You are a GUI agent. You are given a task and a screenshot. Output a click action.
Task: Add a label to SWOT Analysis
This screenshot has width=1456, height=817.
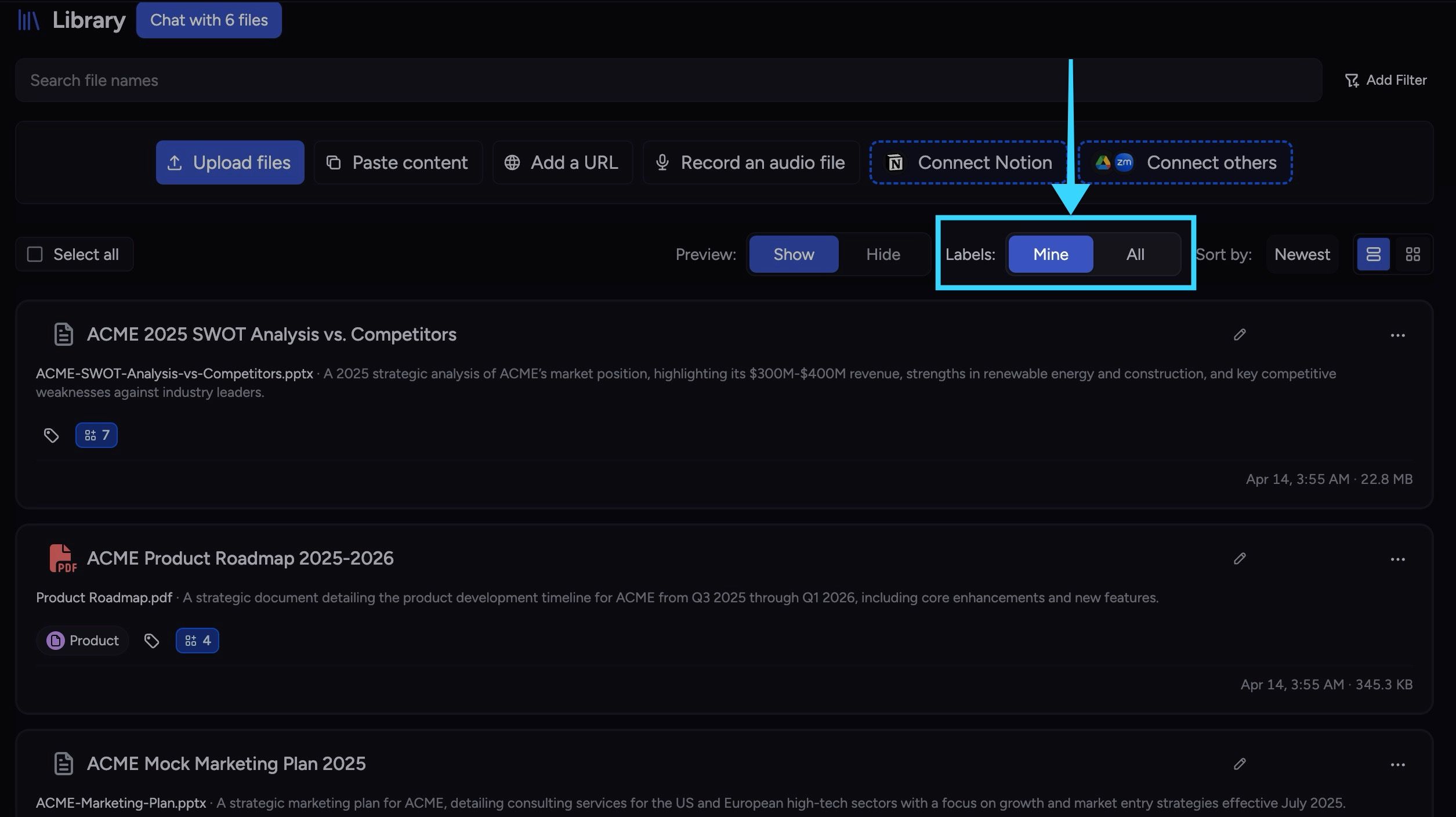point(51,435)
